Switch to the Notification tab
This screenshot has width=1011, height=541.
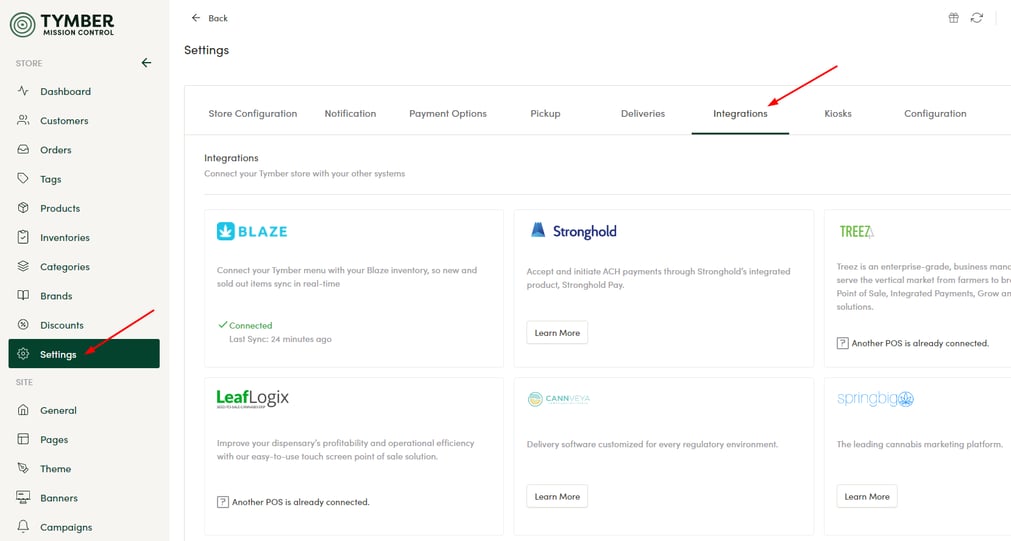(x=350, y=113)
